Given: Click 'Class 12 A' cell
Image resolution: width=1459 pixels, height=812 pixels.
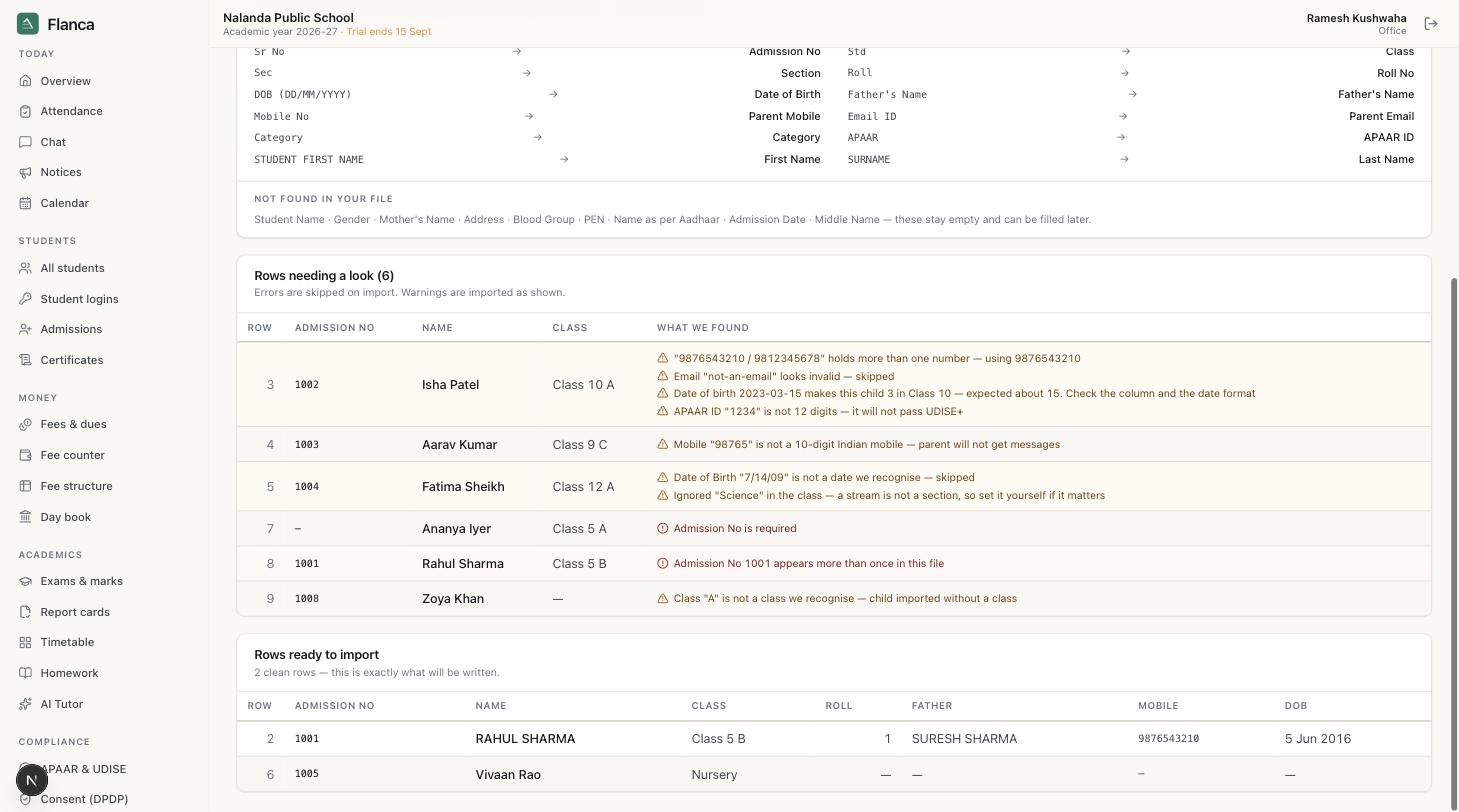Looking at the screenshot, I should tap(583, 487).
